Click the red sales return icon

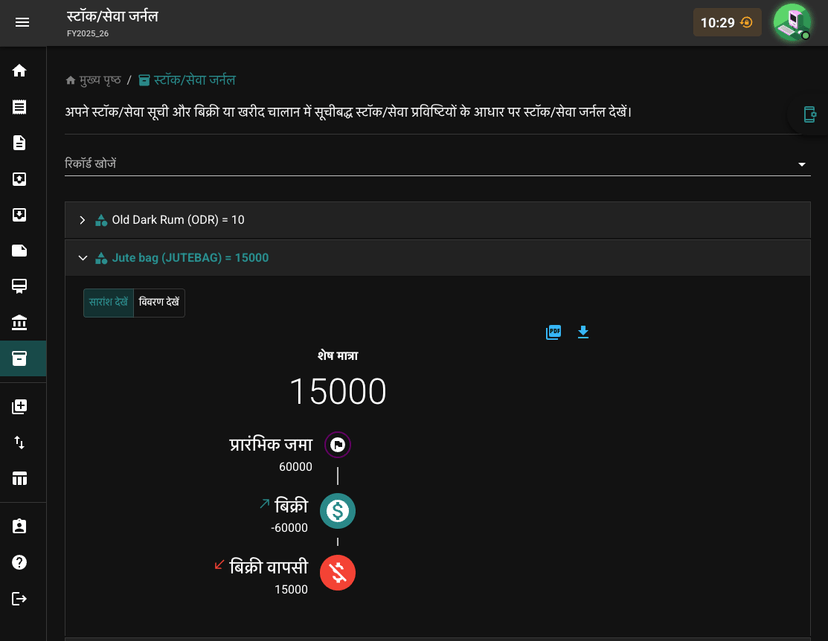point(337,572)
